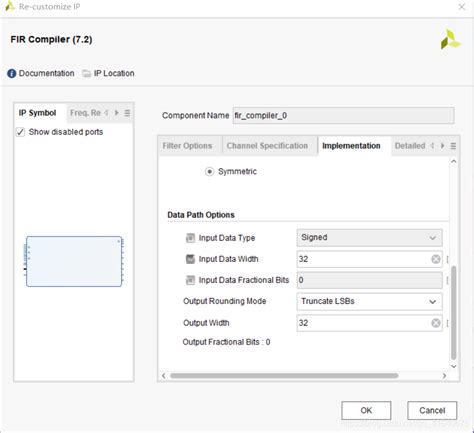Click the auto/manual icon beside Input Data Fractional Bits
This screenshot has height=433, width=474.
tap(190, 280)
